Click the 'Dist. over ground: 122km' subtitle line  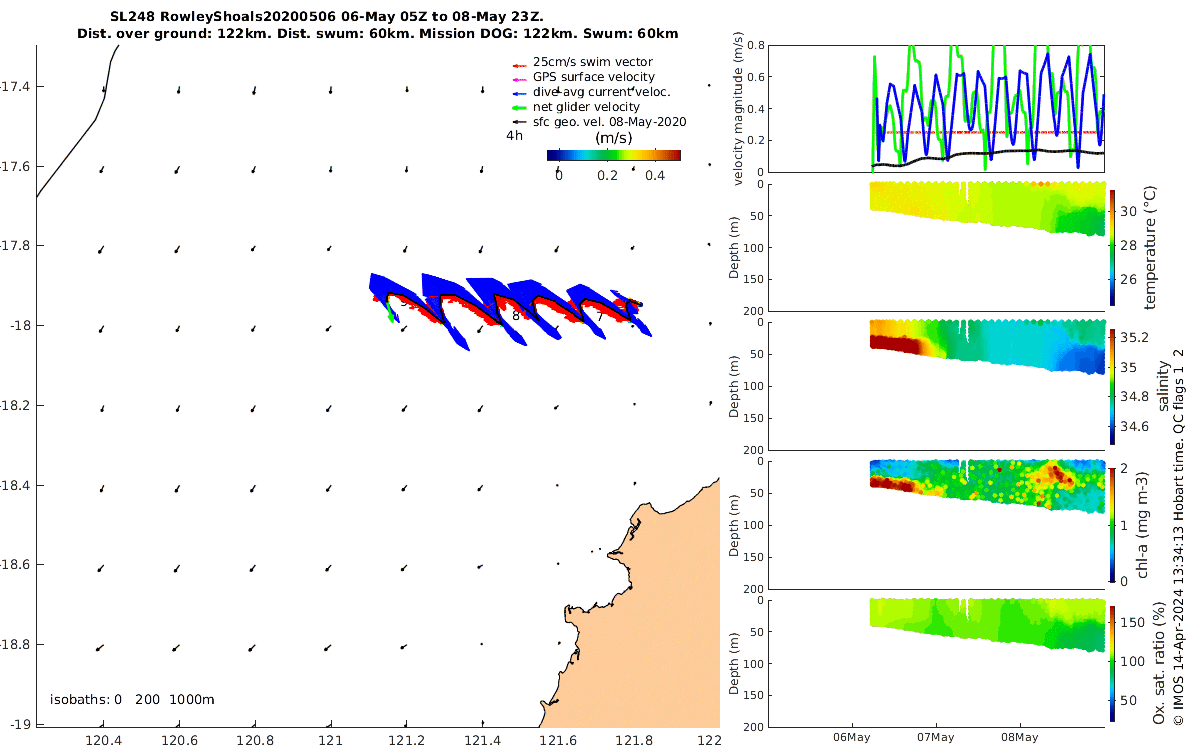coord(377,34)
